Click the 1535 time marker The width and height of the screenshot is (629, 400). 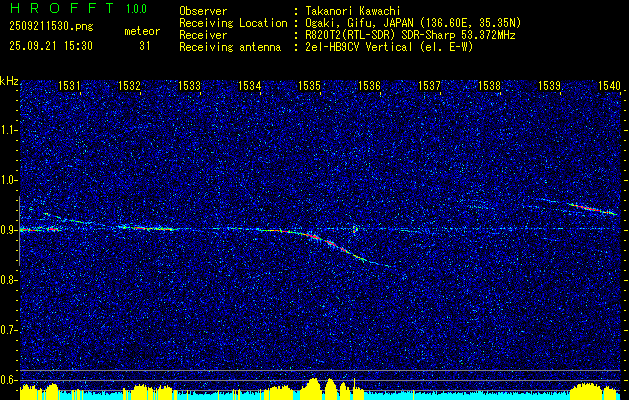click(x=309, y=86)
